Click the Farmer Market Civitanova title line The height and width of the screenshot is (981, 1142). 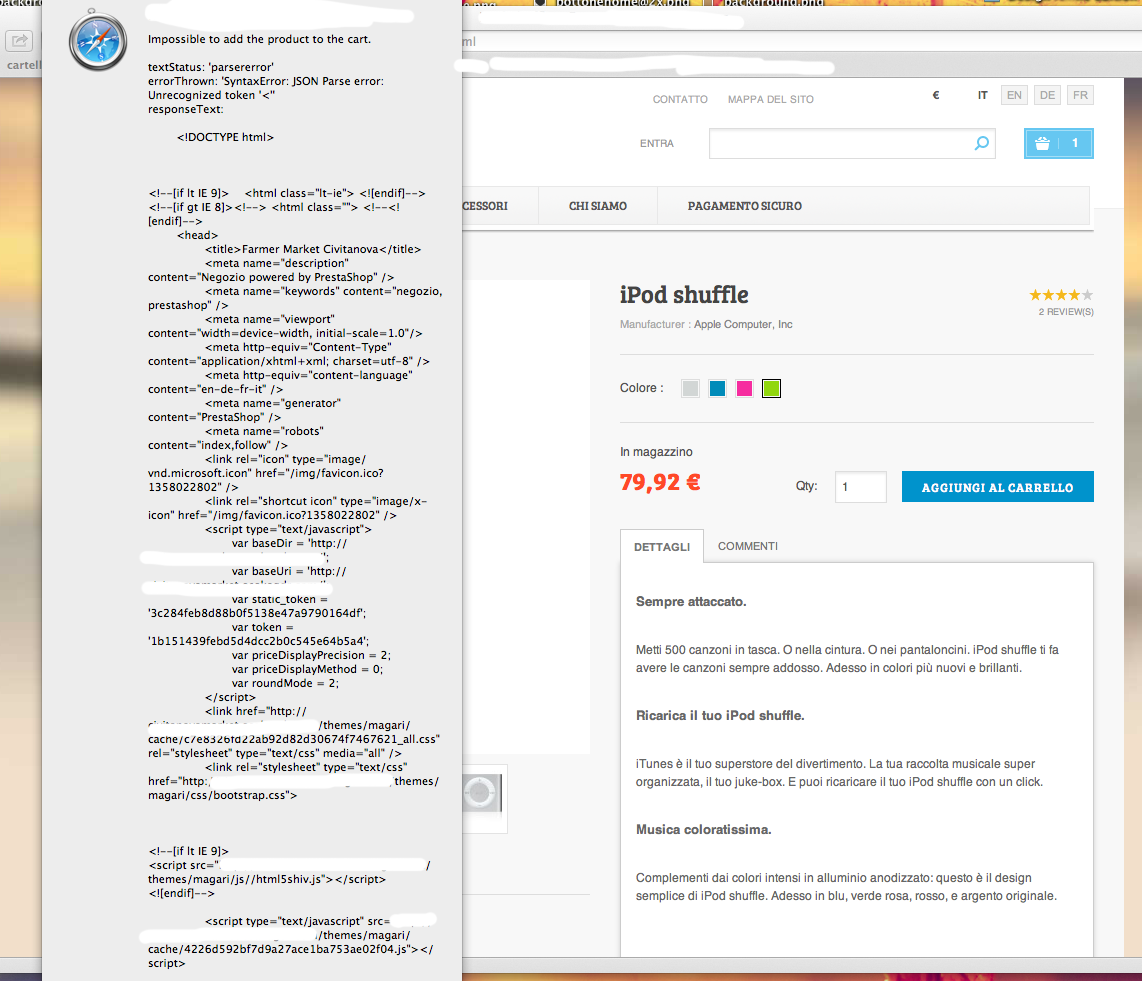click(x=312, y=249)
